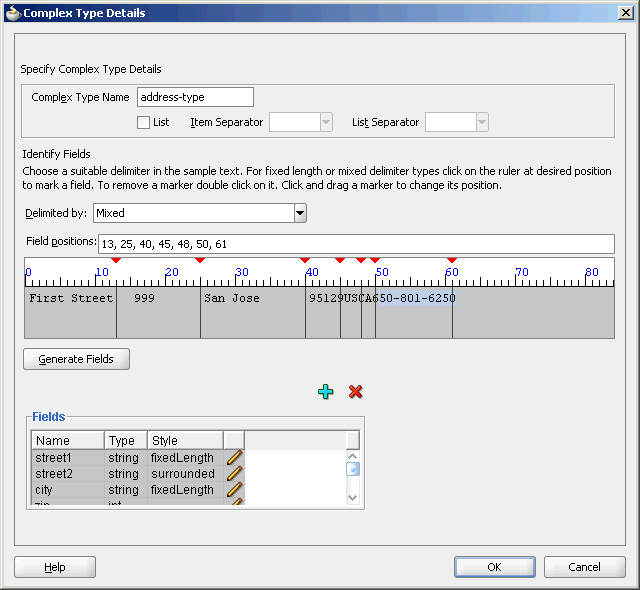Viewport: 640px width, 590px height.
Task: Select the ruler marker at position 25
Action: [x=200, y=260]
